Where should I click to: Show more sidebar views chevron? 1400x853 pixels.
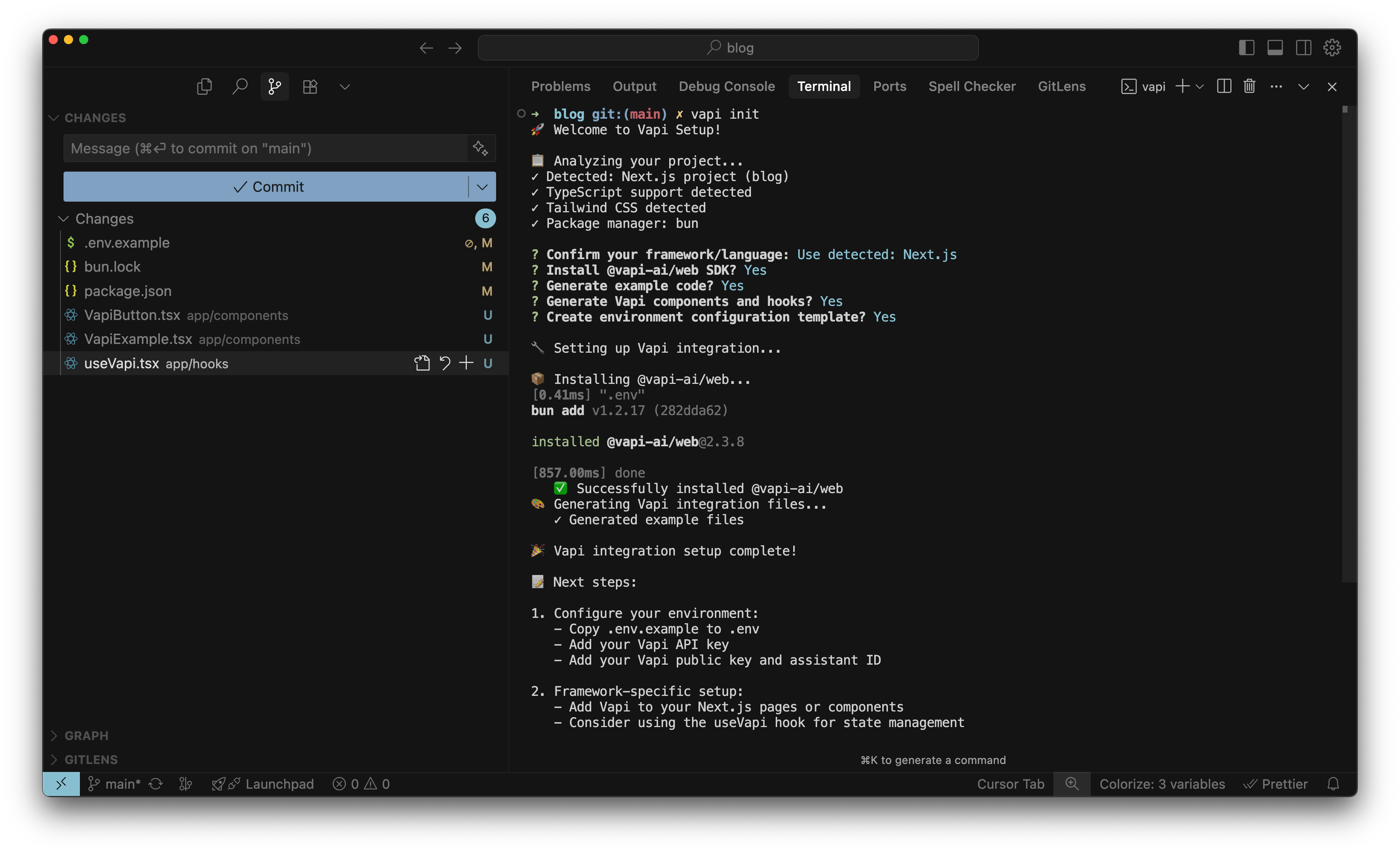[345, 87]
